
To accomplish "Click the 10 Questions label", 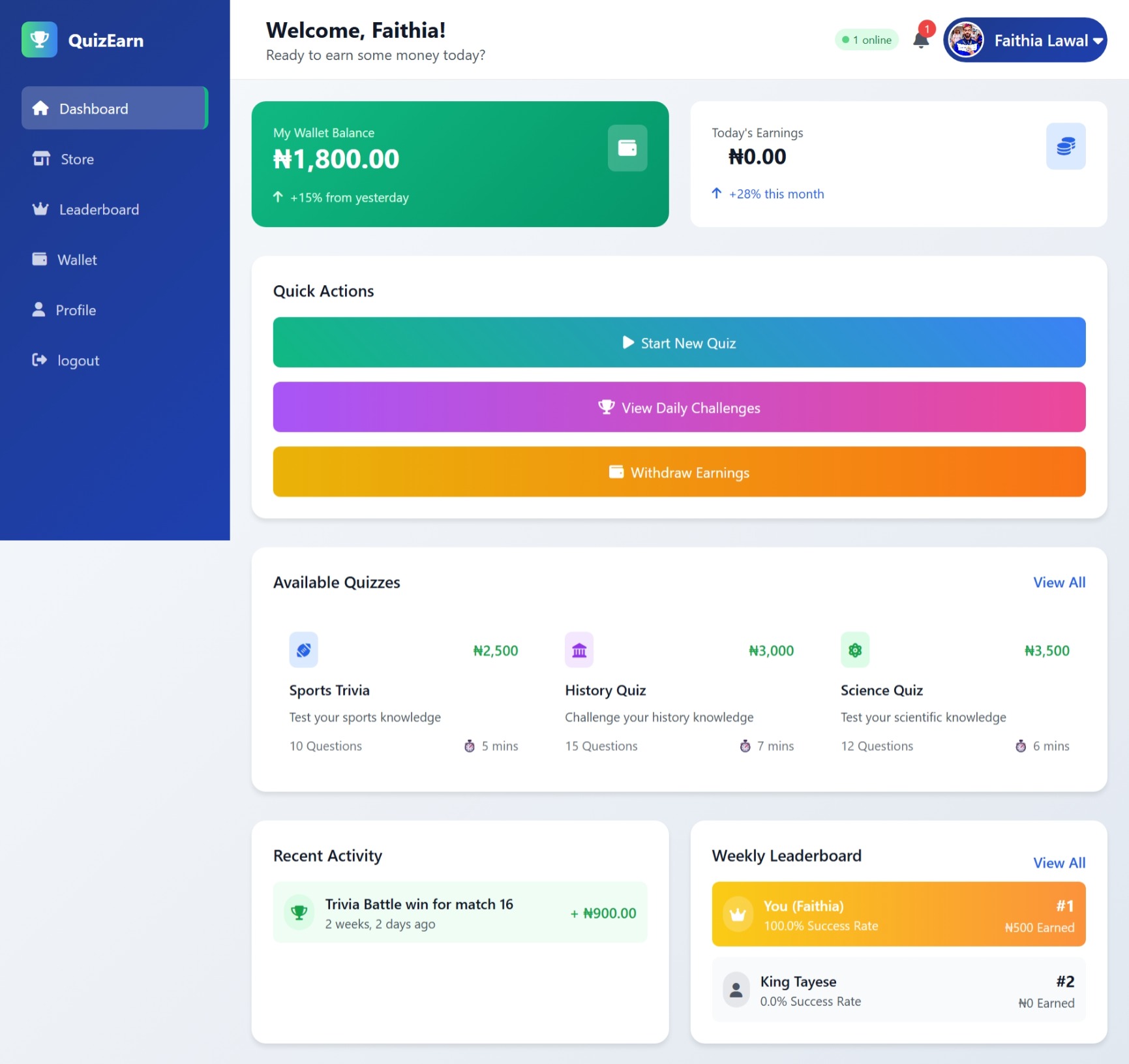I will click(325, 746).
